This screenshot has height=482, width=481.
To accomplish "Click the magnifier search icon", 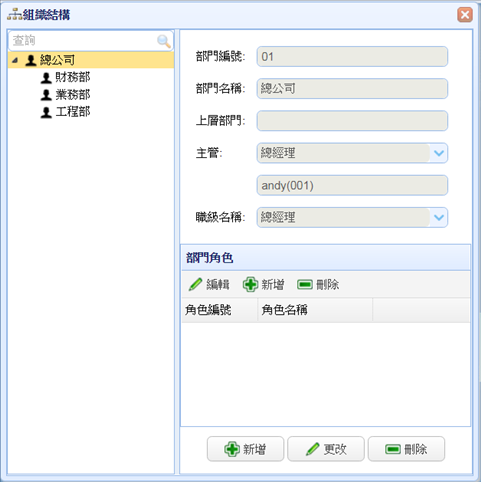I will pyautogui.click(x=164, y=41).
